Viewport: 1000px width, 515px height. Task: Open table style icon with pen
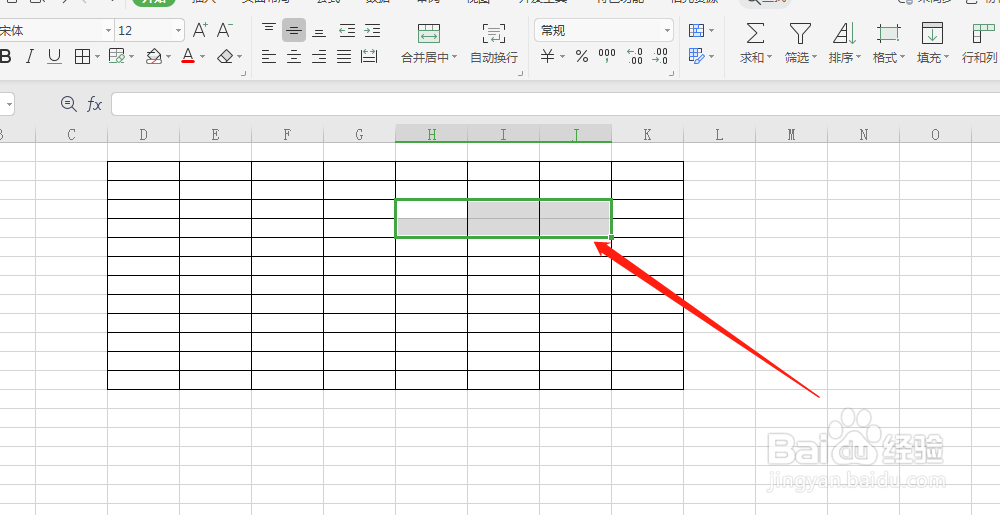click(x=697, y=57)
